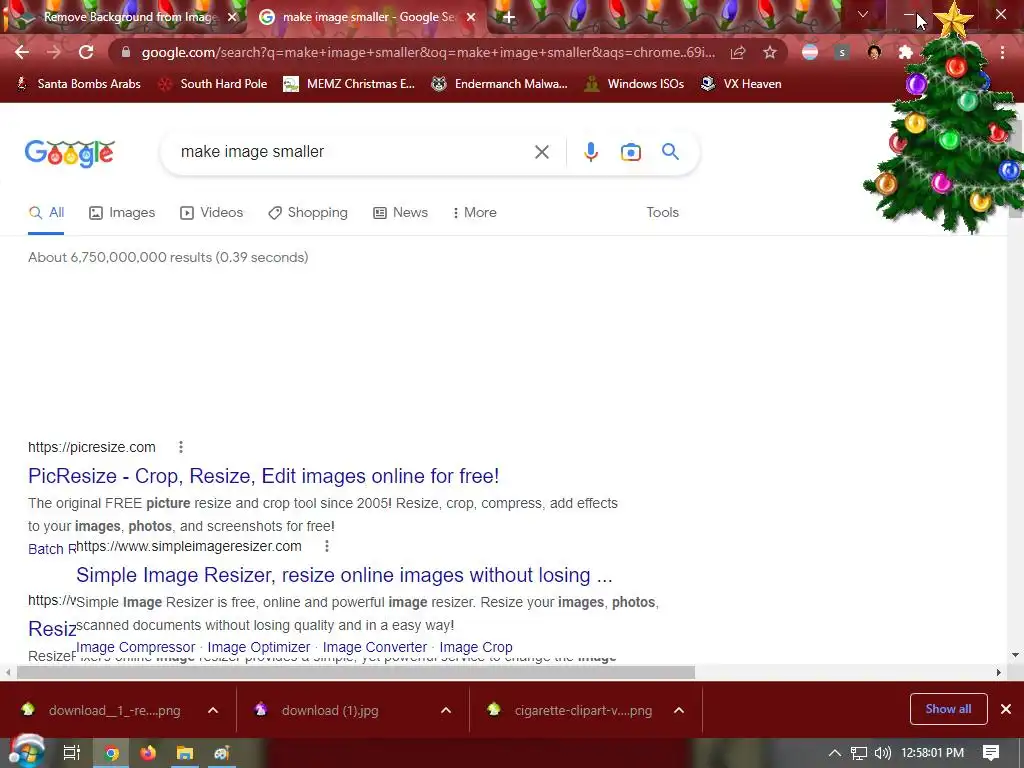The height and width of the screenshot is (768, 1024).
Task: Switch to Images results
Action: pyautogui.click(x=122, y=212)
